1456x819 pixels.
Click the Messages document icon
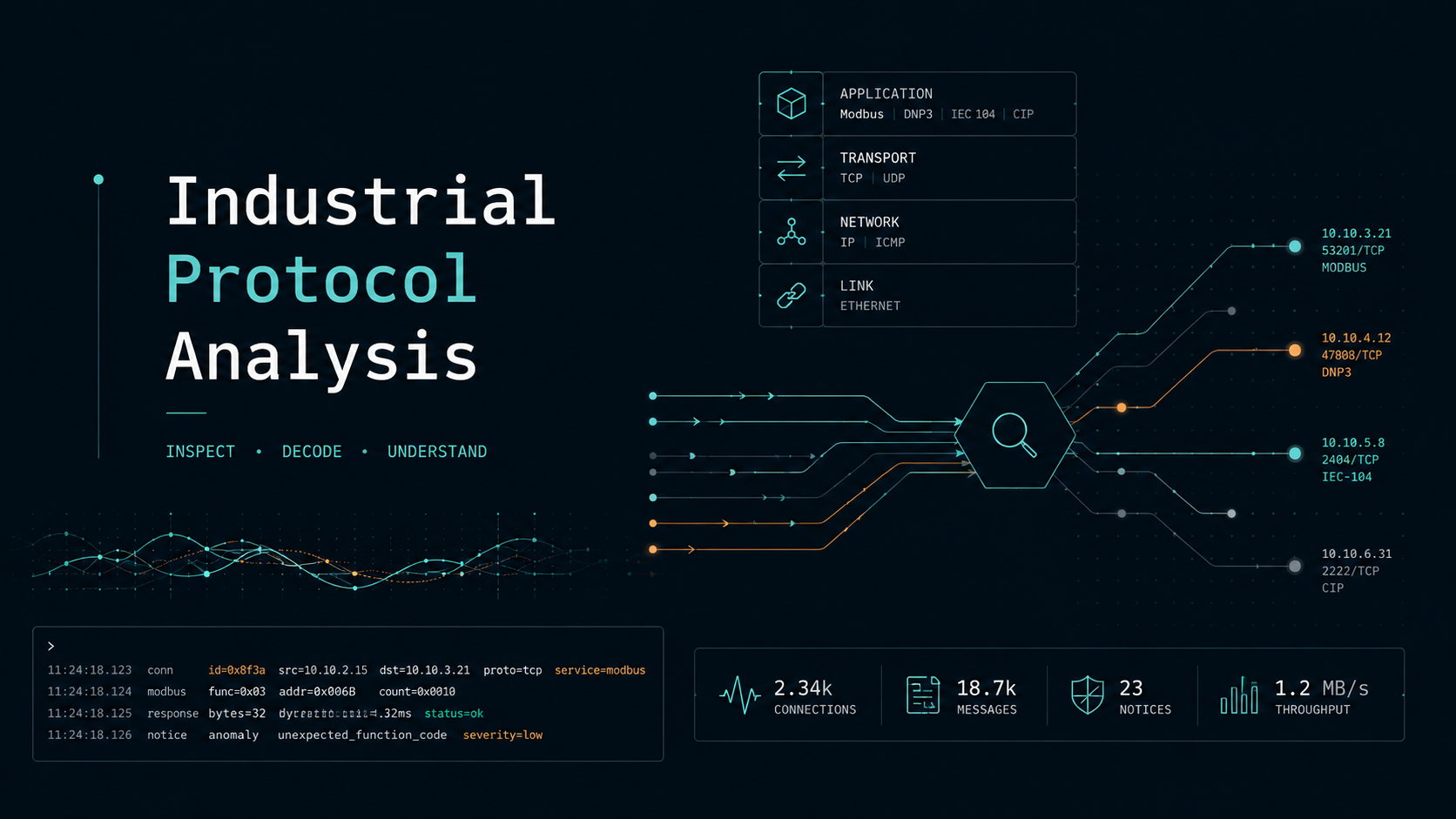(x=923, y=695)
